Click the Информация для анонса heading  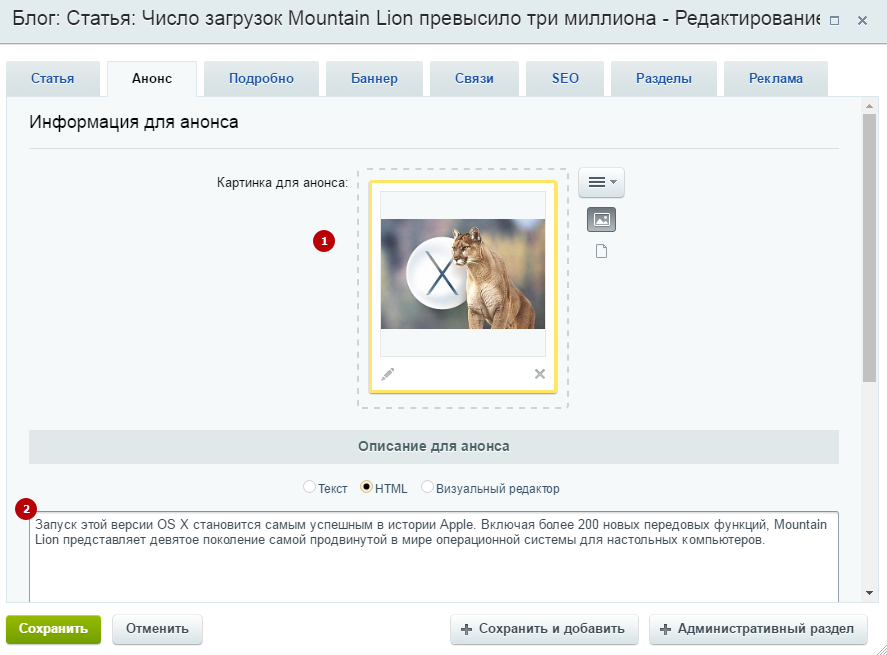(134, 122)
